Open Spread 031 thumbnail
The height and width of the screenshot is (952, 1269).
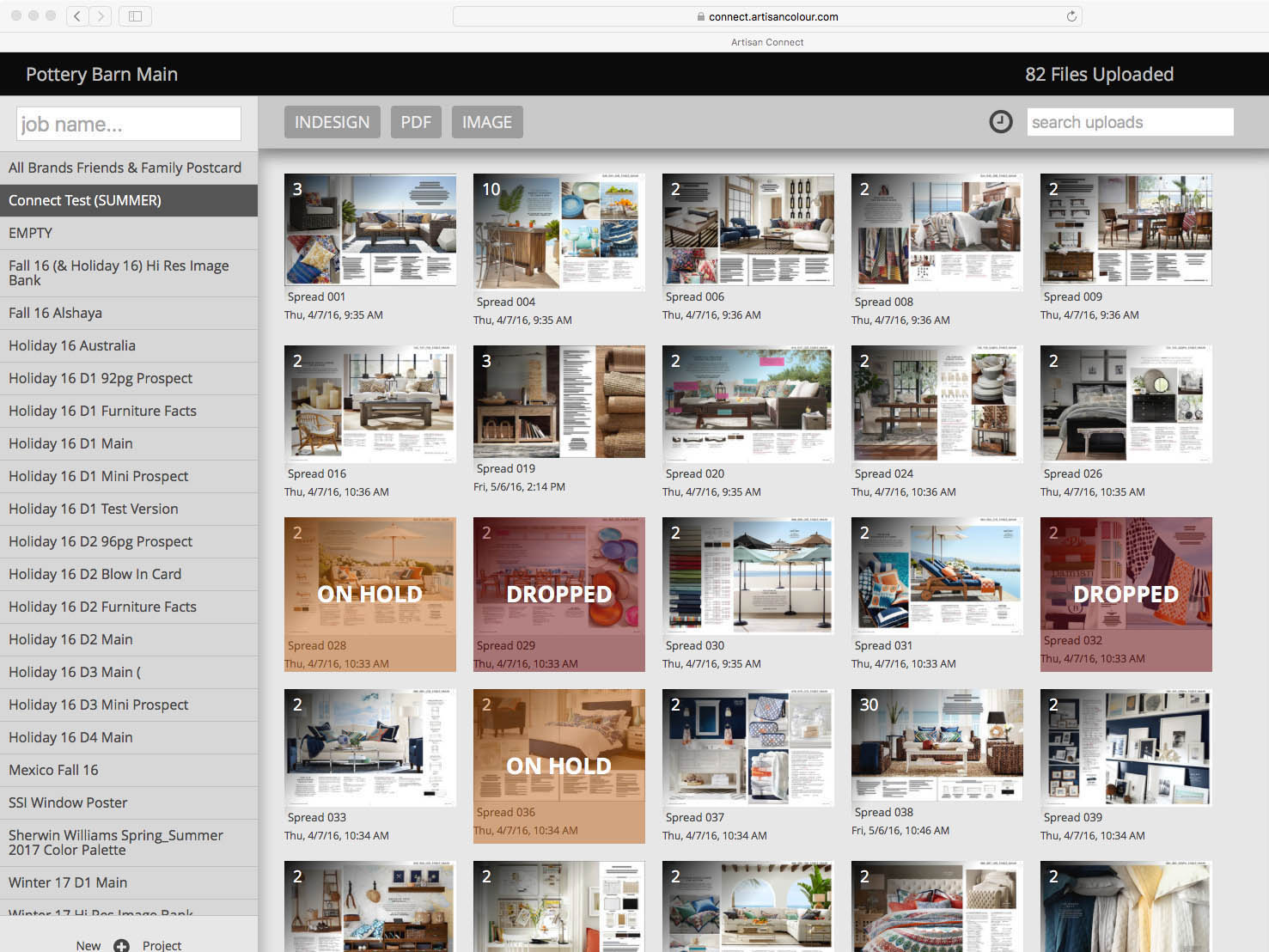click(x=937, y=576)
